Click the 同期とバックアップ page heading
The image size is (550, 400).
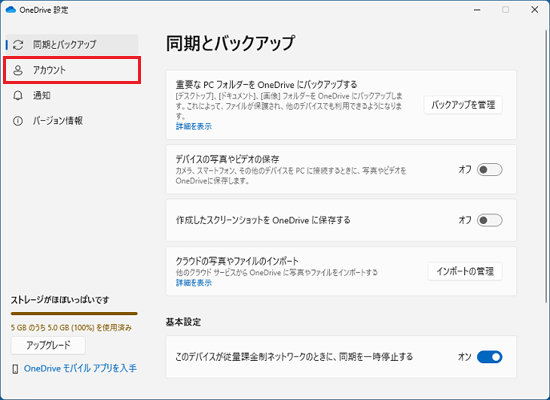pyautogui.click(x=230, y=44)
